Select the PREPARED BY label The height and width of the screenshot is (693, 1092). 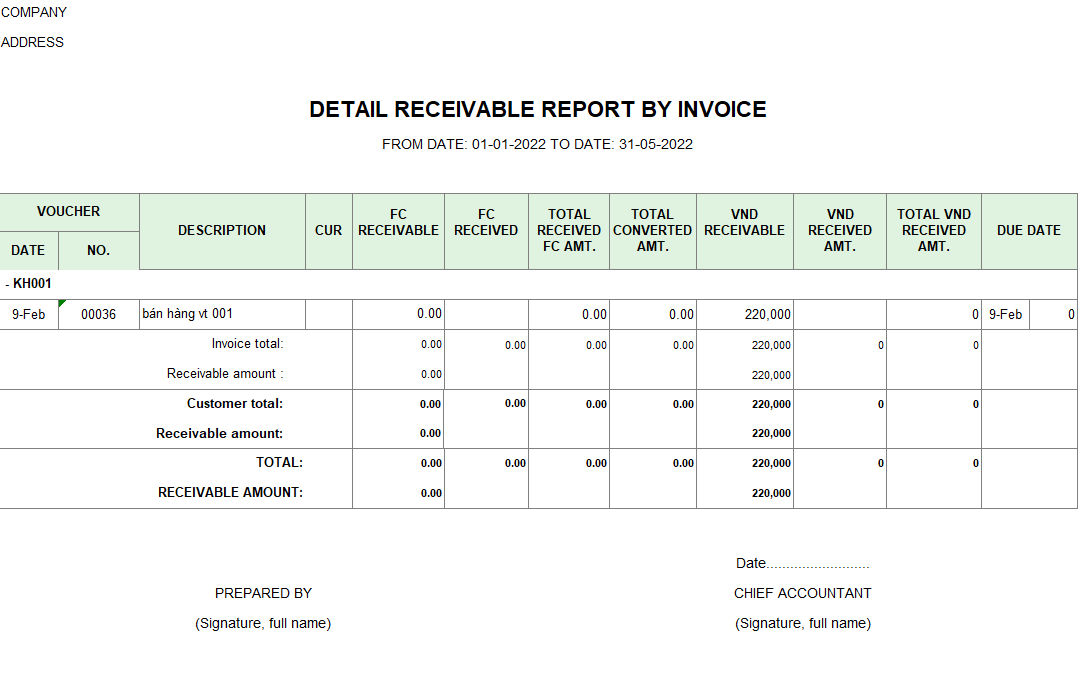click(x=263, y=593)
